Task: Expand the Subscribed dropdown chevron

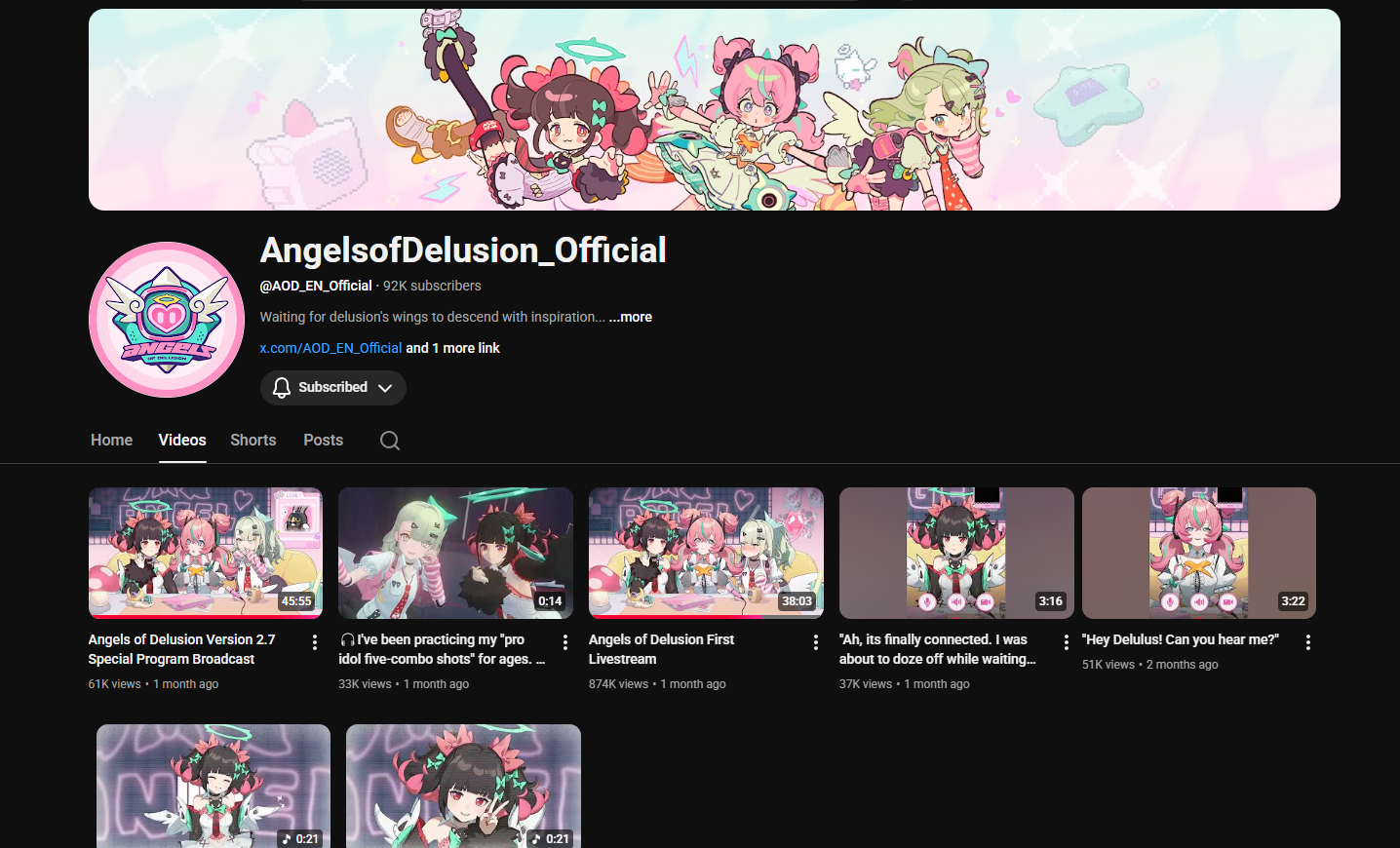Action: [x=385, y=388]
